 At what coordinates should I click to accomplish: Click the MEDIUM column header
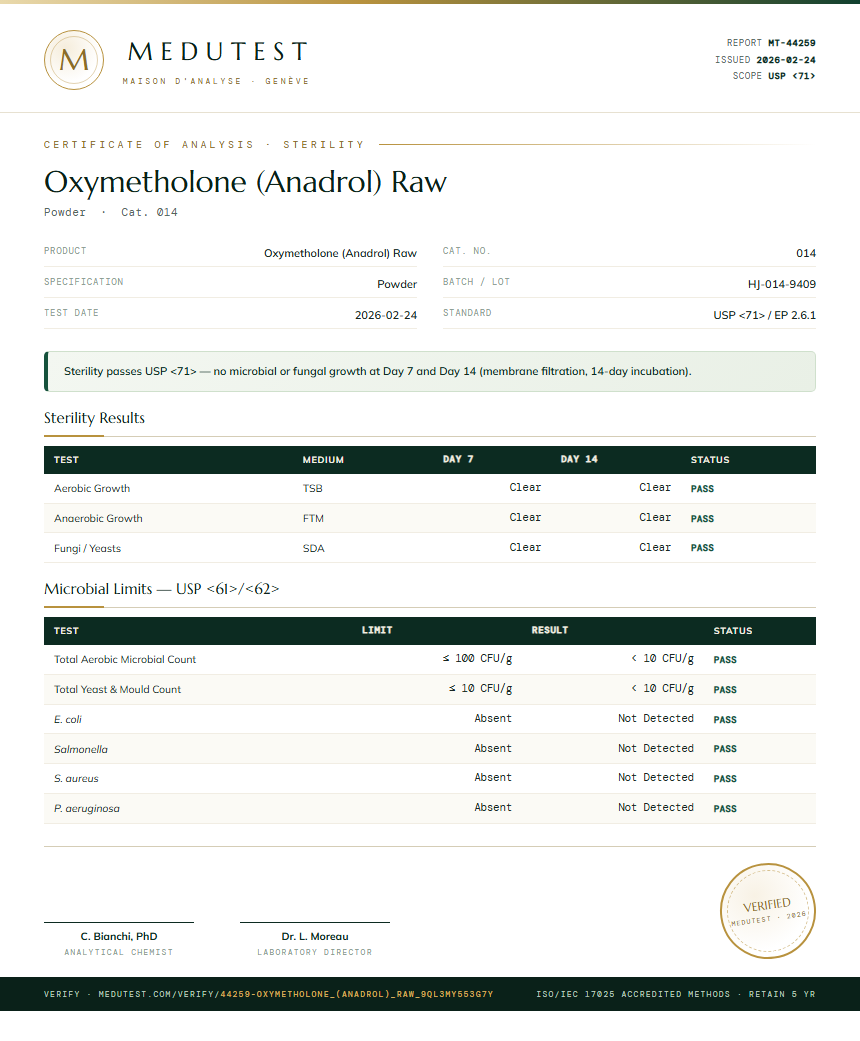[x=323, y=459]
